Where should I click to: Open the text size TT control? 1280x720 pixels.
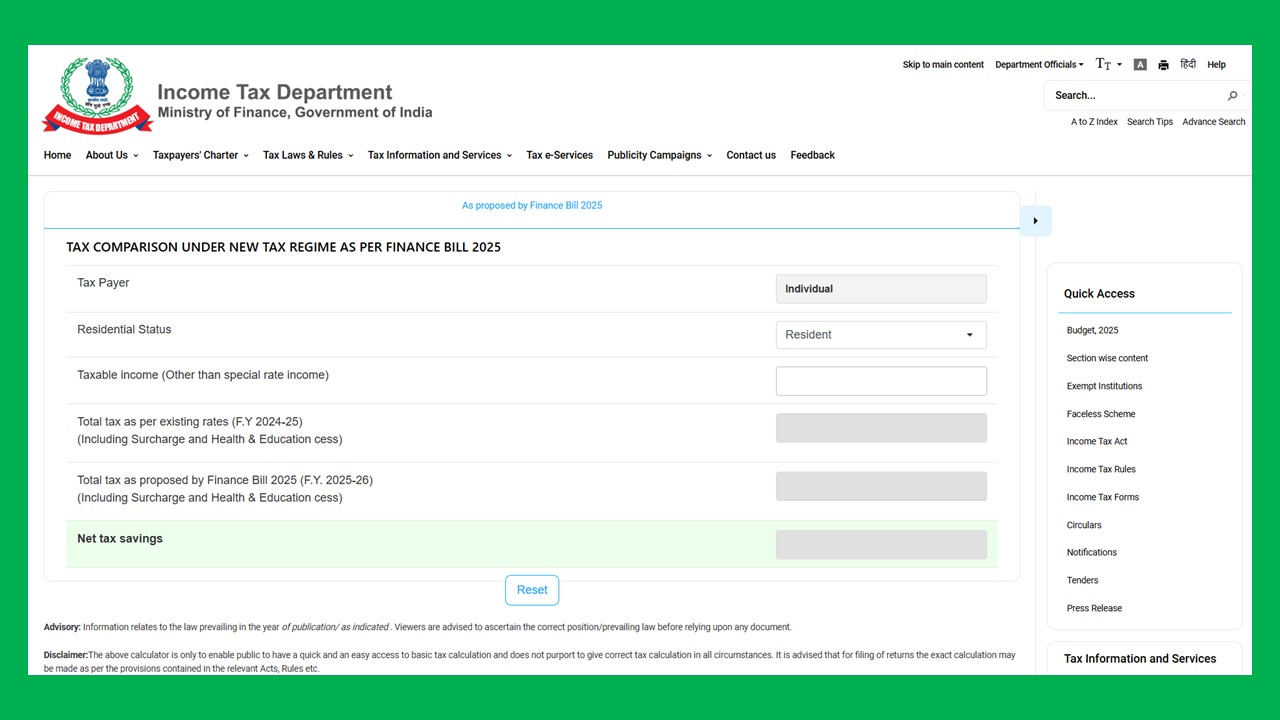click(1108, 64)
